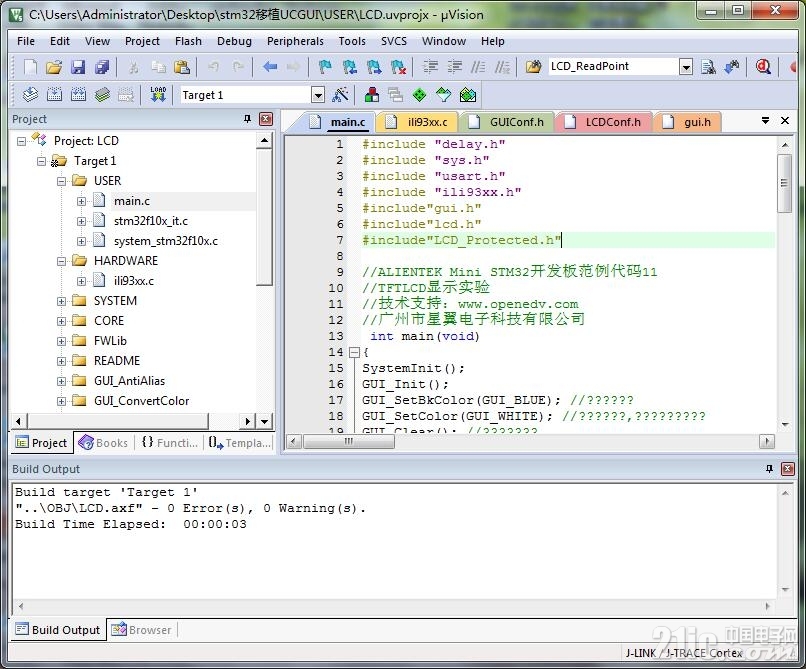Open the Project menu
This screenshot has height=669, width=806.
tap(142, 41)
